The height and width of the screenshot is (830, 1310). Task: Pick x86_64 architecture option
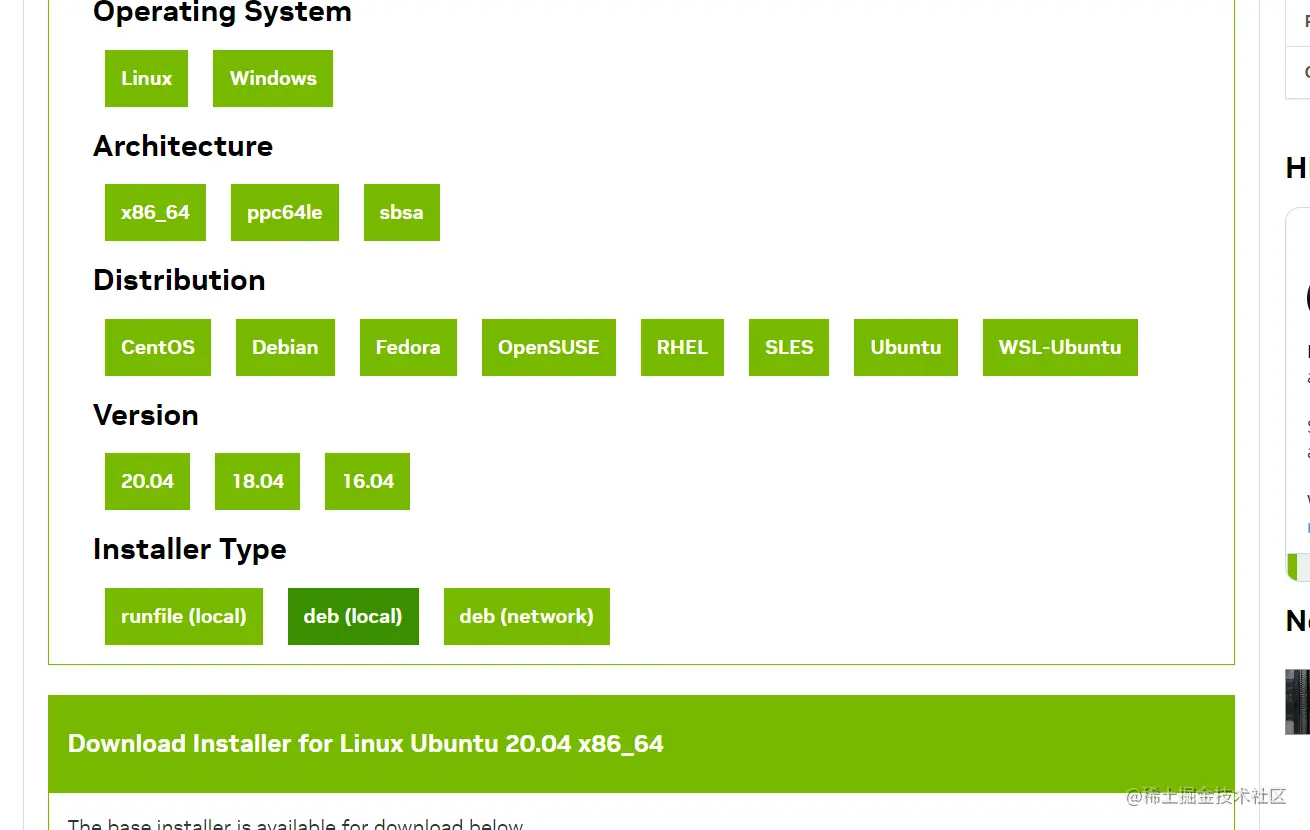155,212
